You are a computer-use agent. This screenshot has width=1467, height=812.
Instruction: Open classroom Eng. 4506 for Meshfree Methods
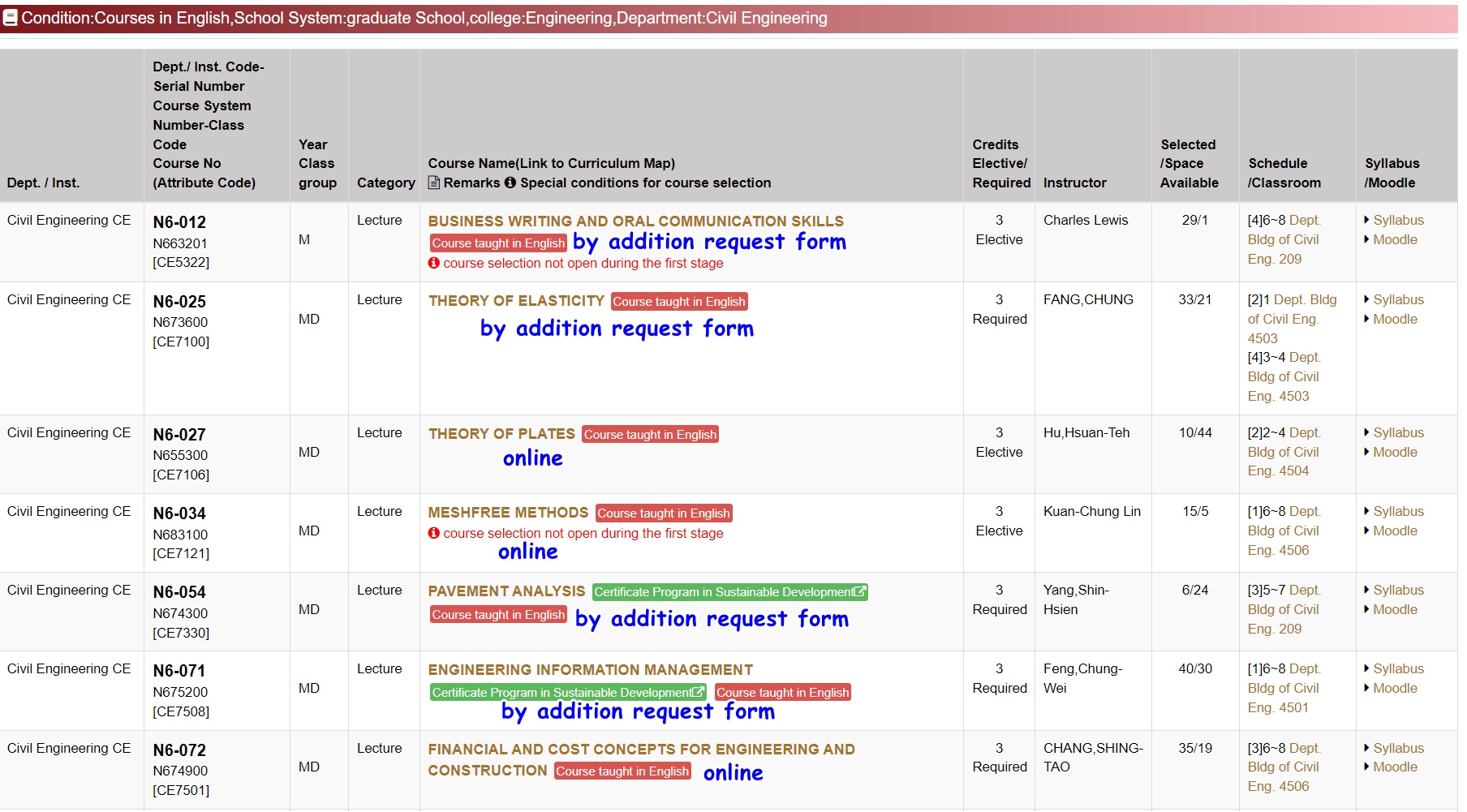tap(1284, 531)
